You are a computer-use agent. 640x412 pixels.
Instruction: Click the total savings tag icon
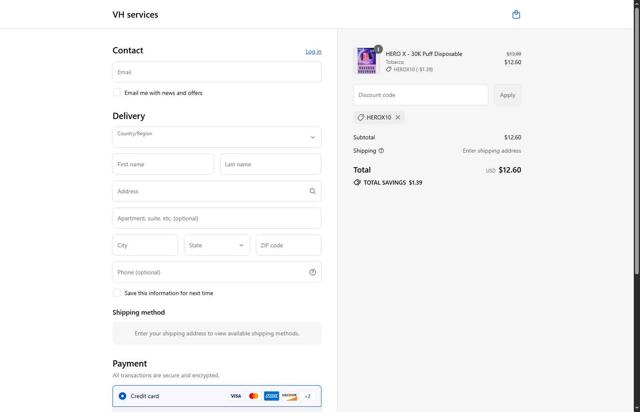pos(357,183)
